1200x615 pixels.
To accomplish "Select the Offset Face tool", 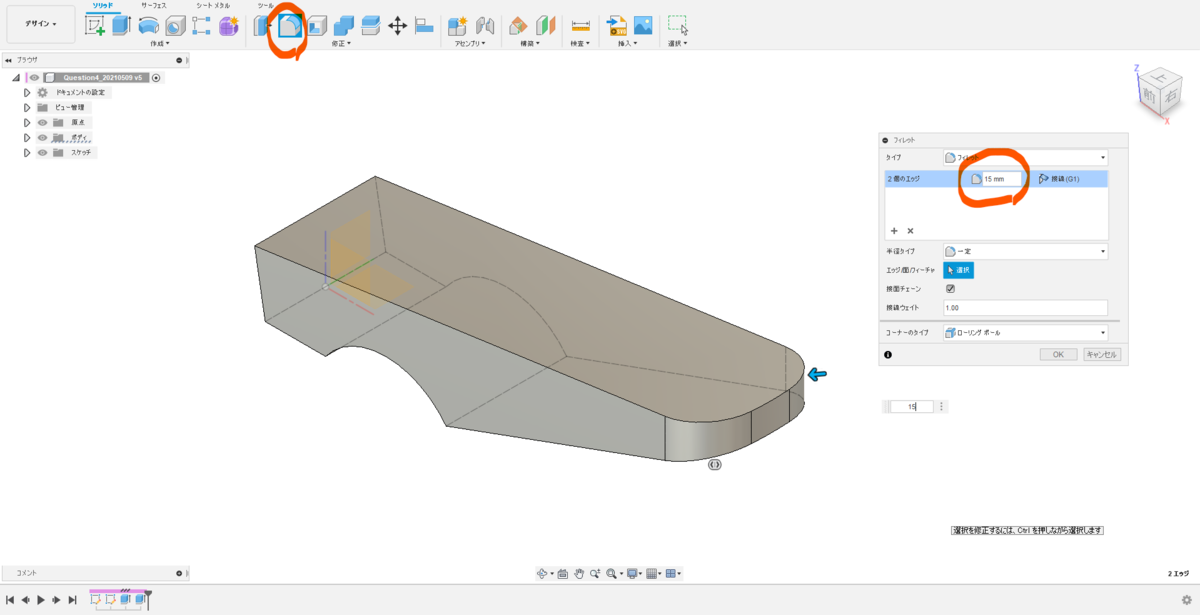I will pos(370,26).
